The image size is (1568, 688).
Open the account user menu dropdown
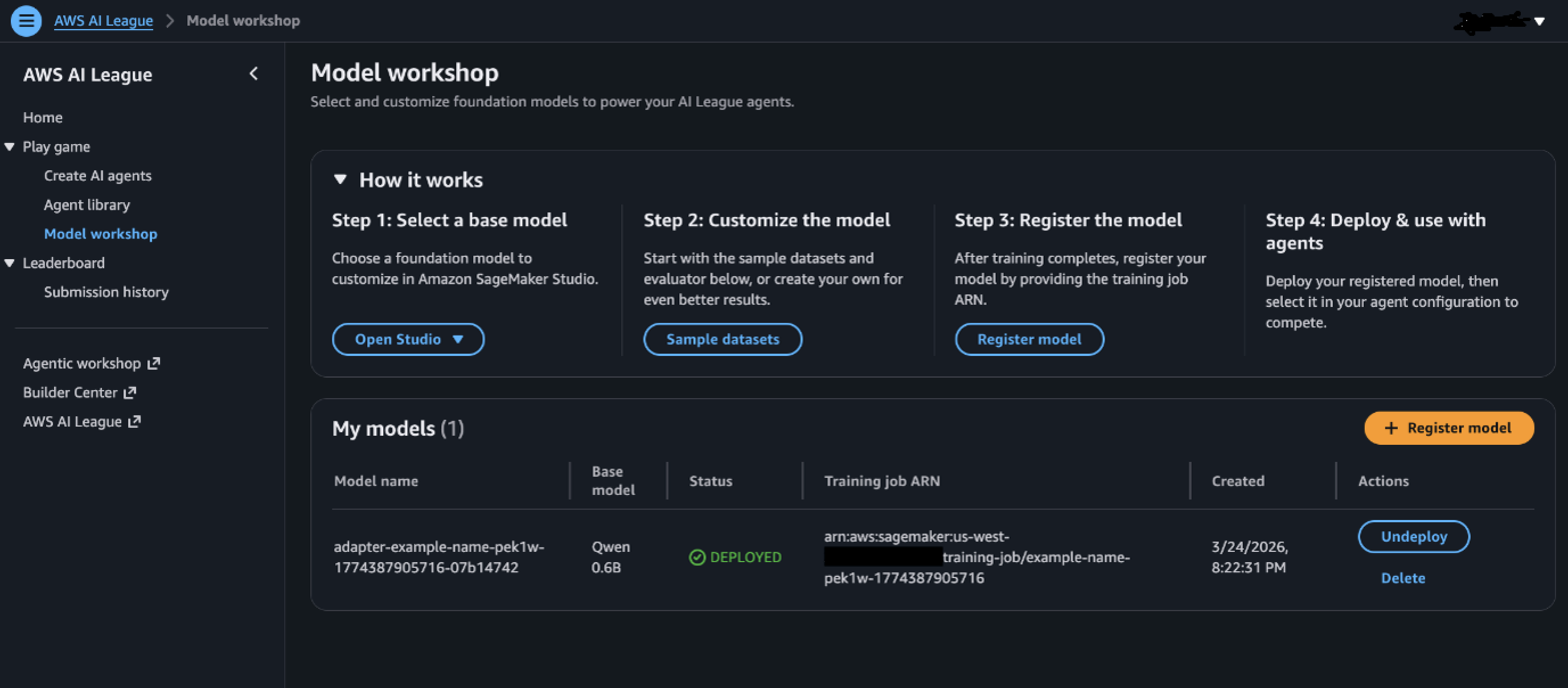coord(1499,21)
